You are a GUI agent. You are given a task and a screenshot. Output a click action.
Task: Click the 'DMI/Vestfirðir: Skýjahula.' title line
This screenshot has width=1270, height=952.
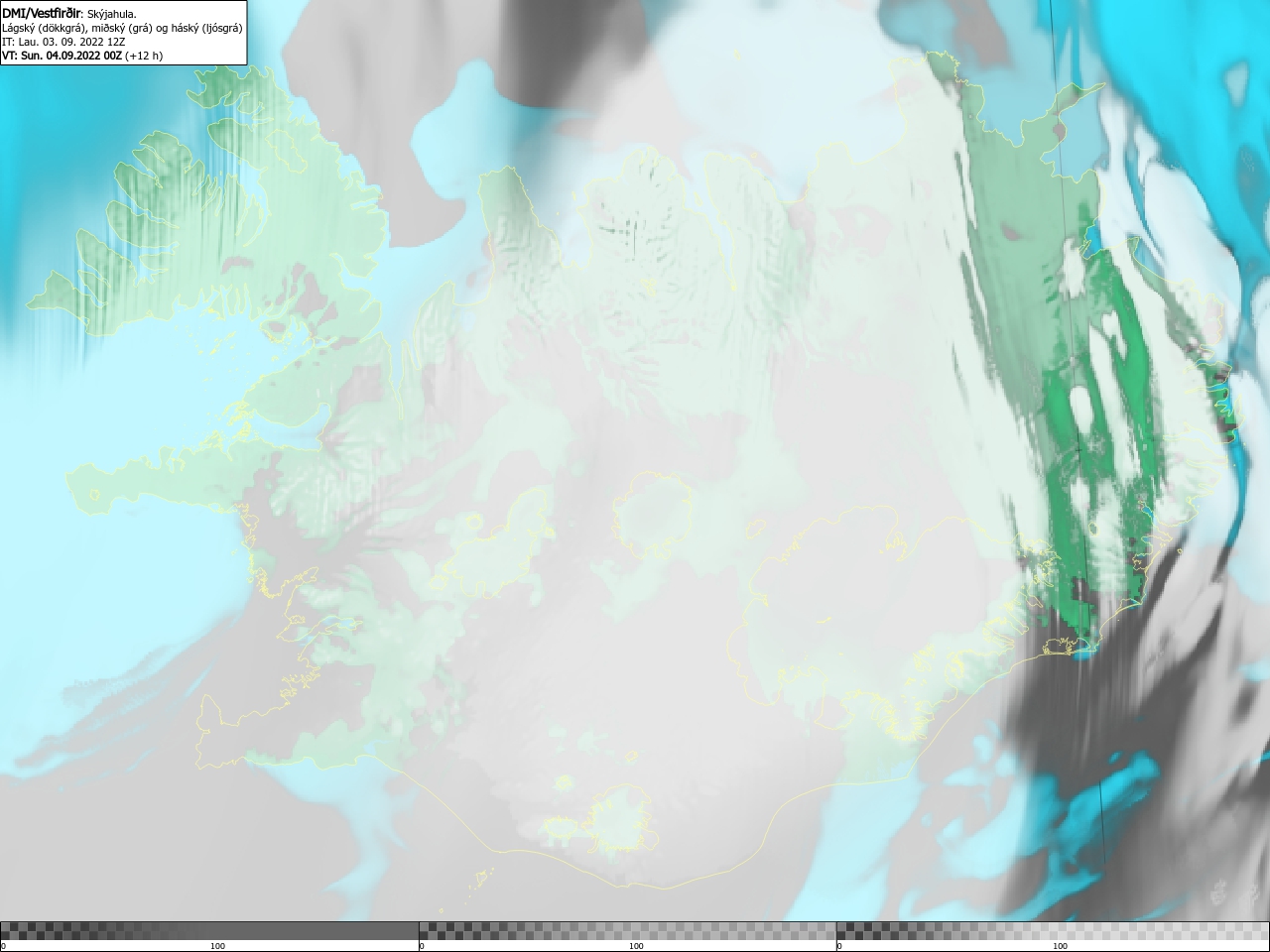point(69,14)
